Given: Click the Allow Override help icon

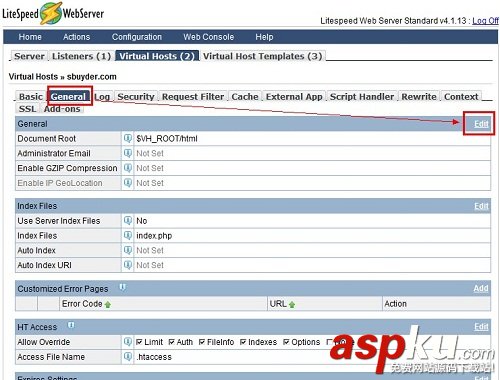Looking at the screenshot, I should 128,342.
